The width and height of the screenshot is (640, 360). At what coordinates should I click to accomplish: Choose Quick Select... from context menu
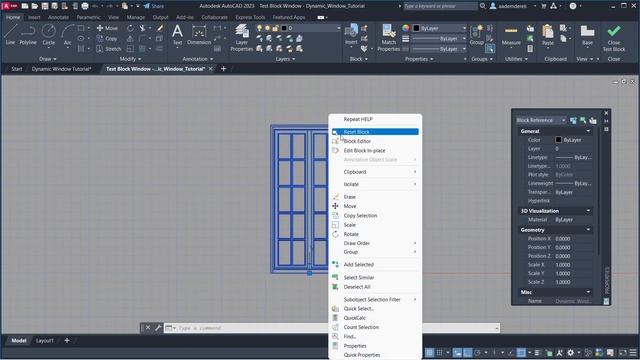point(375,309)
